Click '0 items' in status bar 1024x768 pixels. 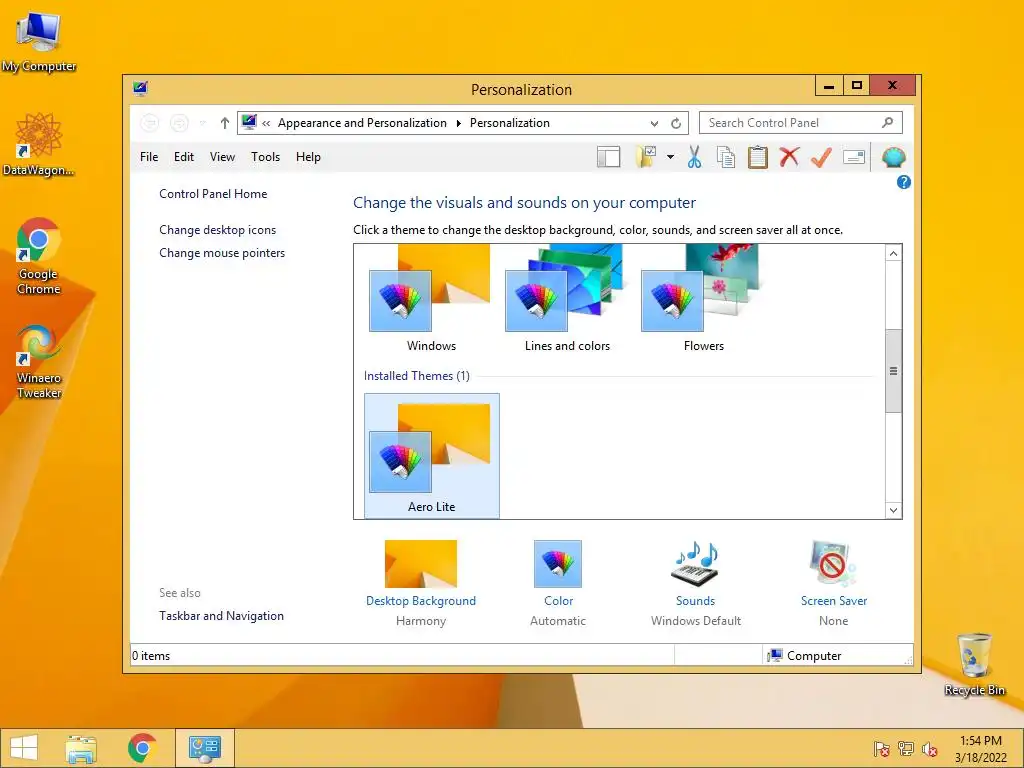(x=151, y=656)
